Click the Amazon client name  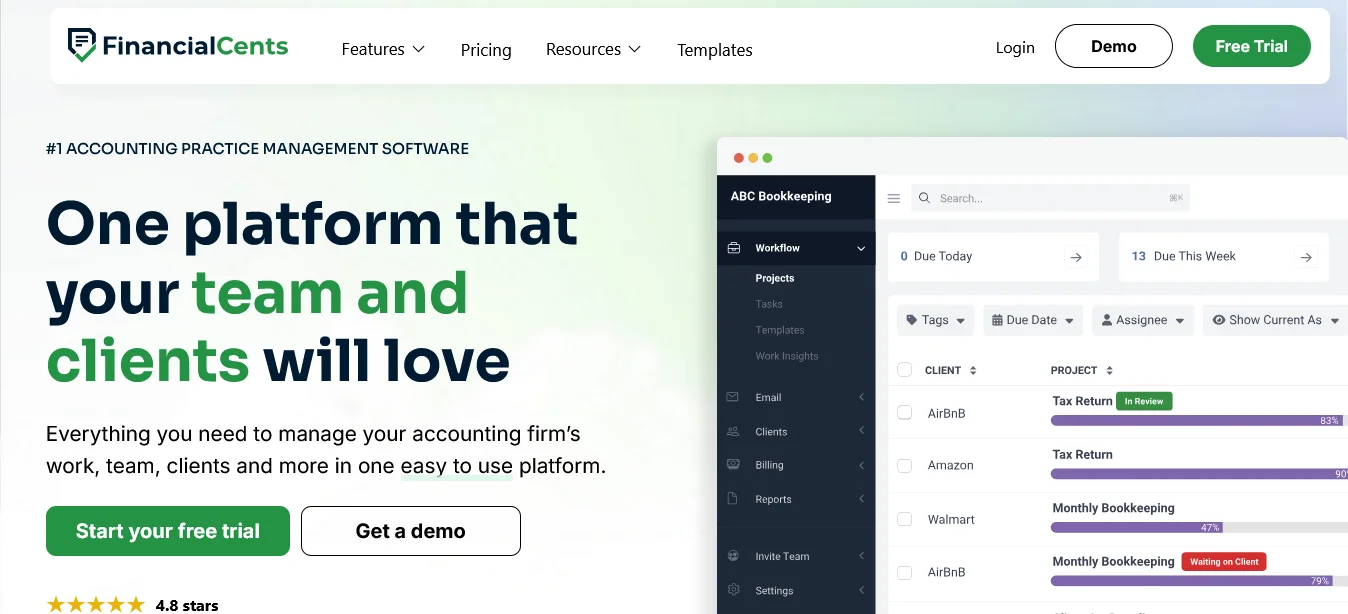pyautogui.click(x=950, y=465)
